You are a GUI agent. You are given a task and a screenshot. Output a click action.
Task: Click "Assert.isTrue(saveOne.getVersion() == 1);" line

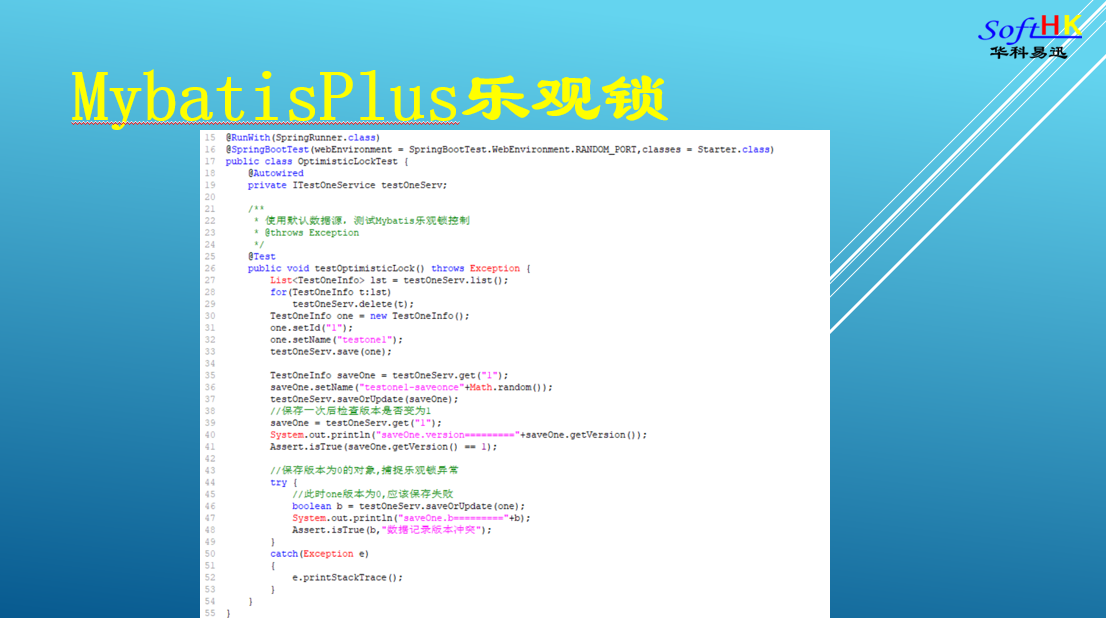tap(383, 447)
